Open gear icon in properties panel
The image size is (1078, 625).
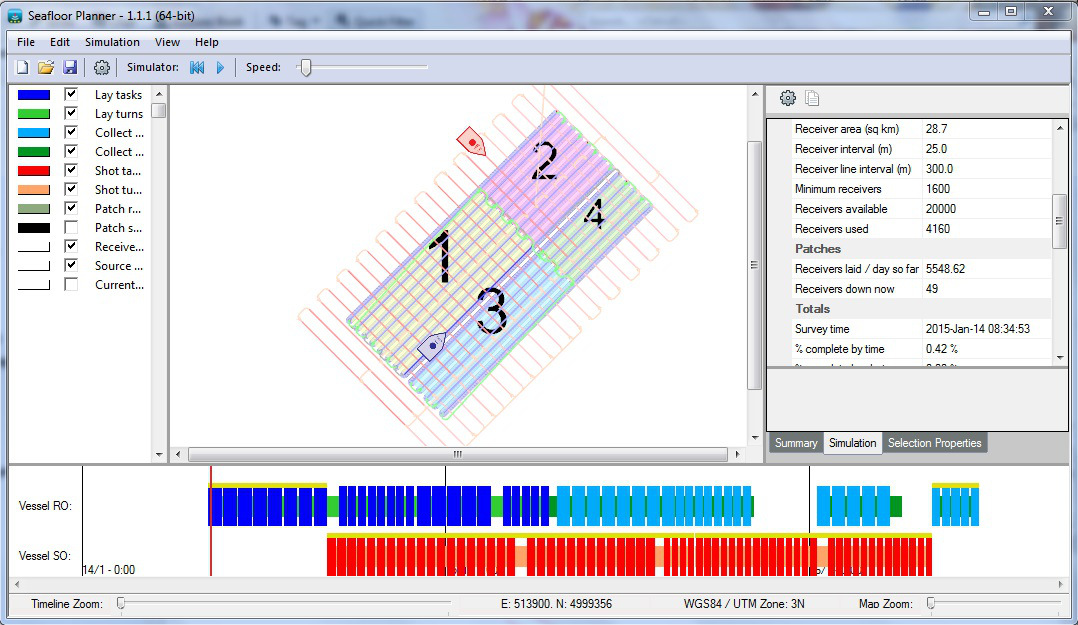788,98
